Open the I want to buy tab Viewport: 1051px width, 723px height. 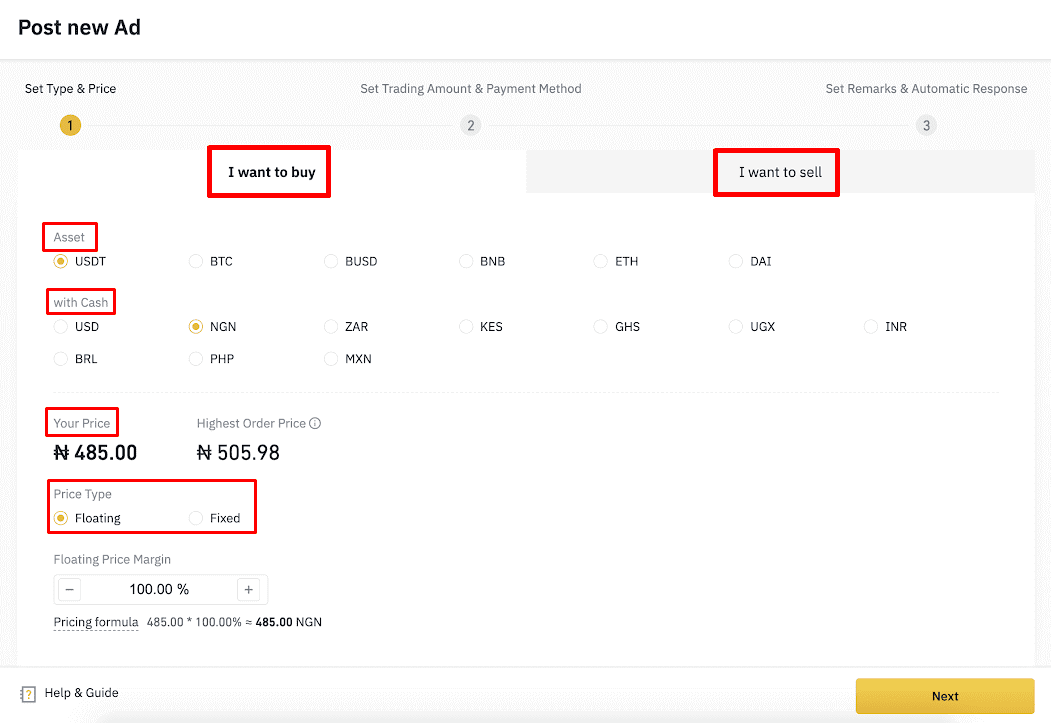(271, 172)
